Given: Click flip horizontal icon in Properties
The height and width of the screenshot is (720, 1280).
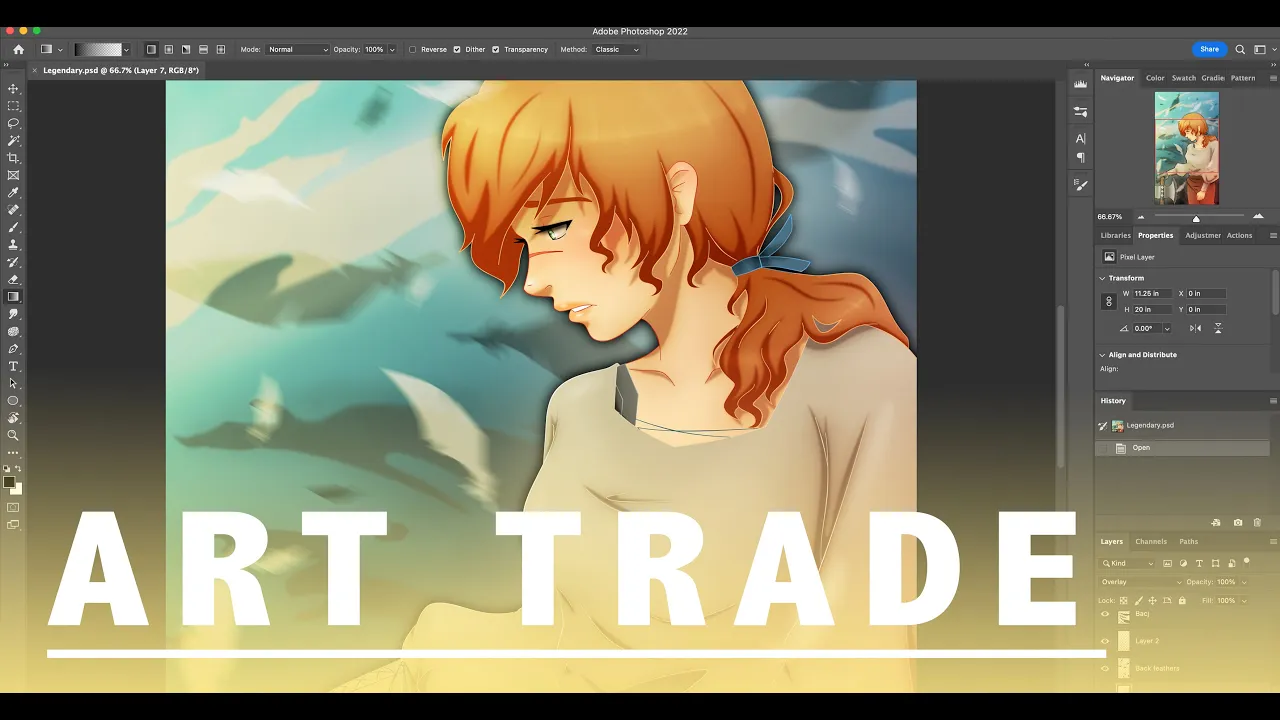Looking at the screenshot, I should (x=1195, y=328).
